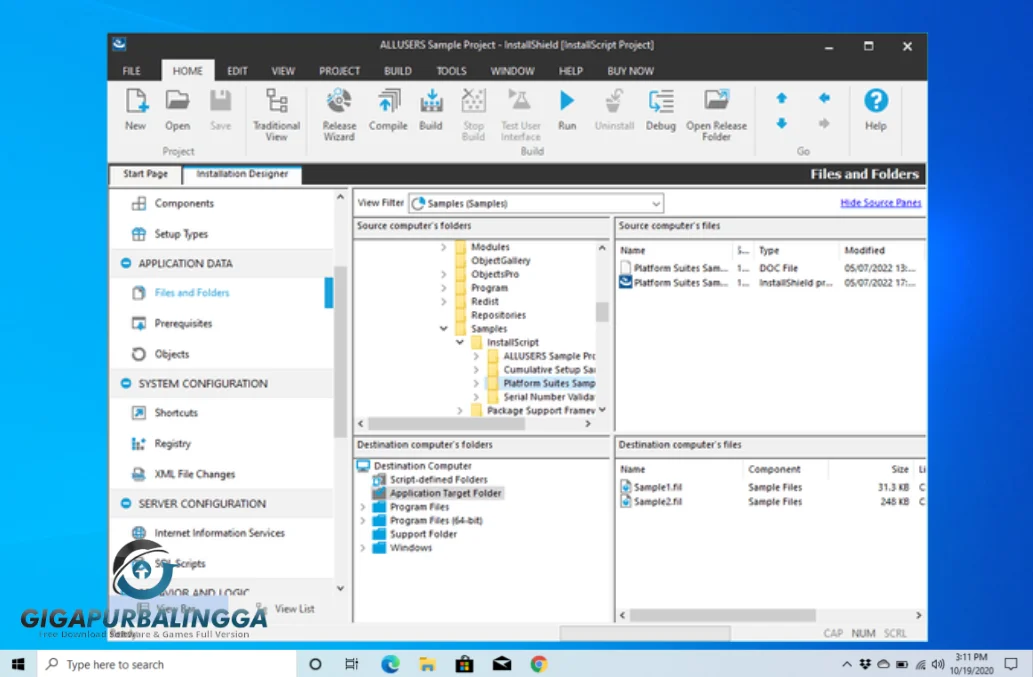The height and width of the screenshot is (677, 1033).
Task: Open the PROJECT menu tab
Action: coord(339,71)
